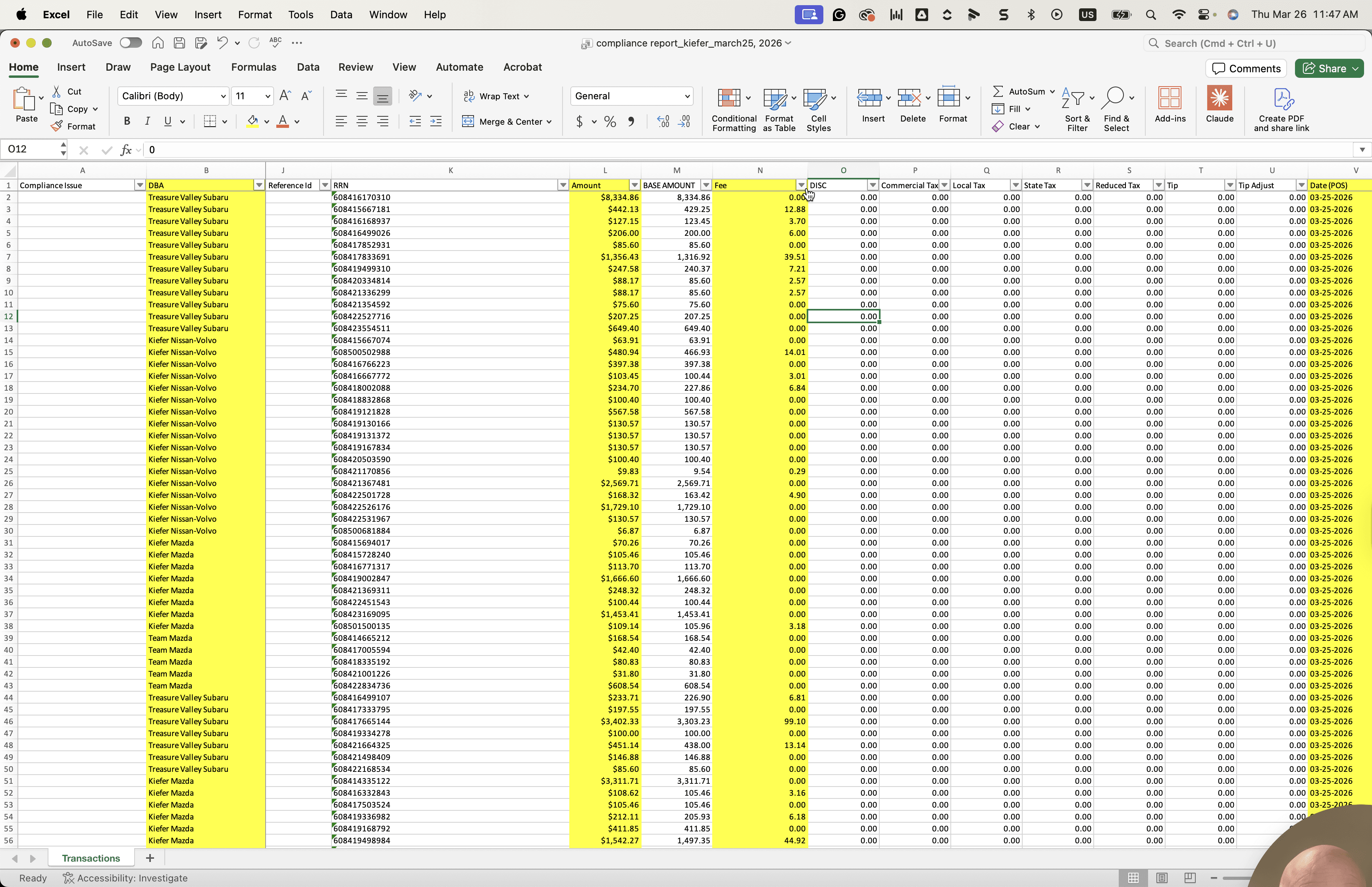
Task: Select Normal view in status bar
Action: click(1133, 878)
